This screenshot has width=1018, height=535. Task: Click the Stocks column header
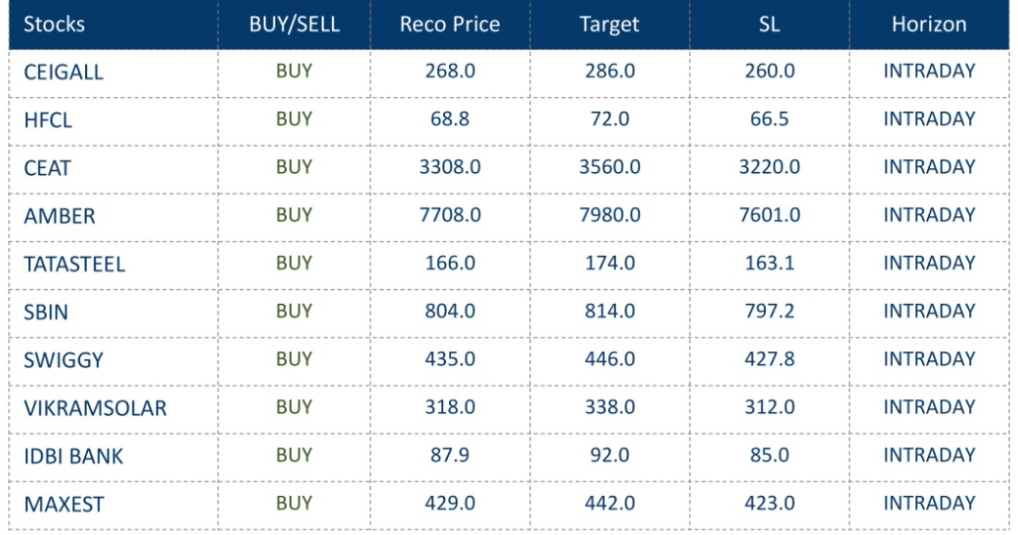click(54, 25)
